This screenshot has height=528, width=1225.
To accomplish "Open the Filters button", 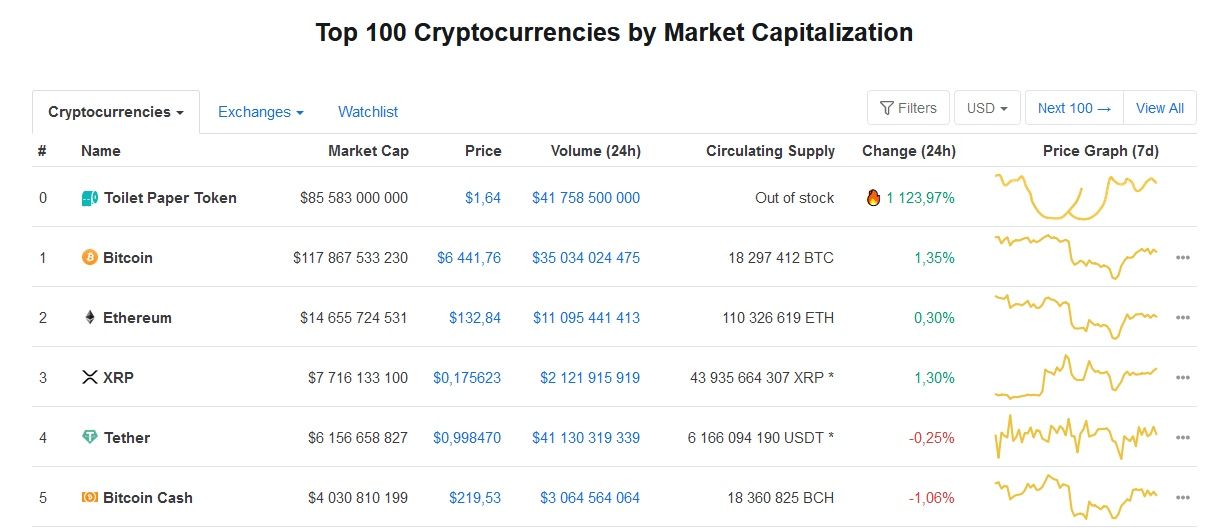I will tap(908, 108).
